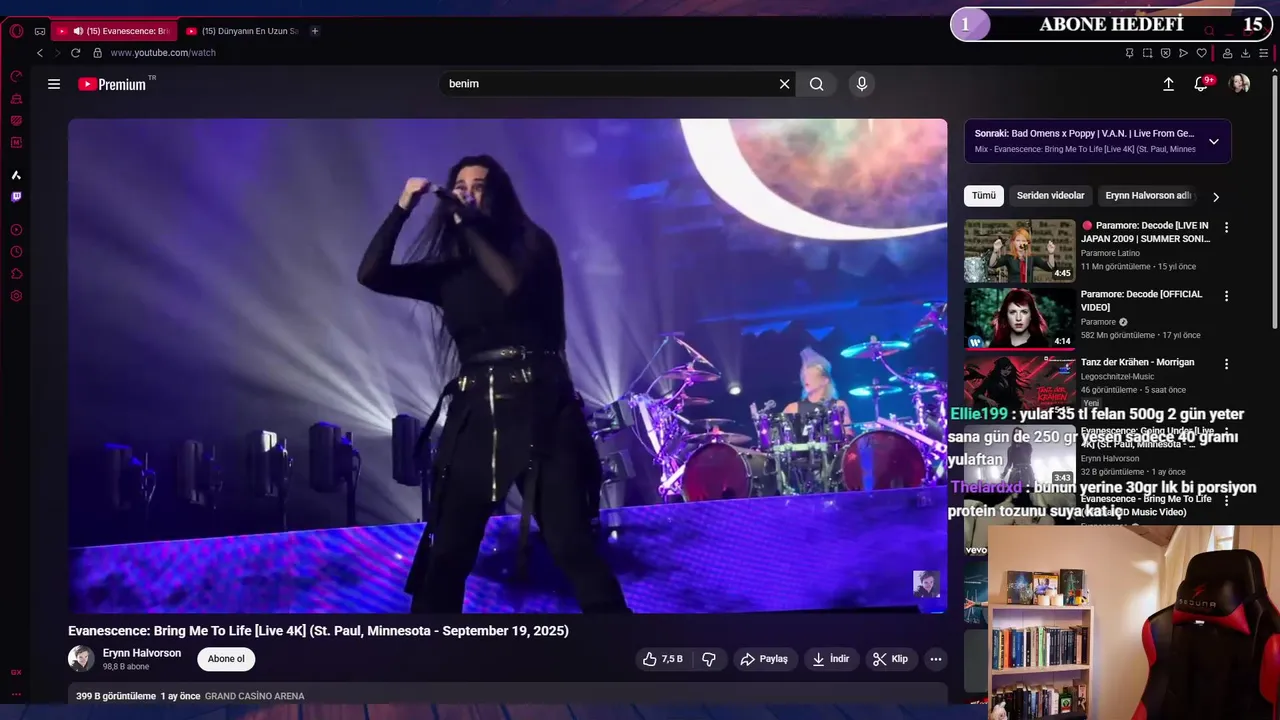Open options for Paramore Decode Official video
The width and height of the screenshot is (1280, 720).
[x=1226, y=296]
